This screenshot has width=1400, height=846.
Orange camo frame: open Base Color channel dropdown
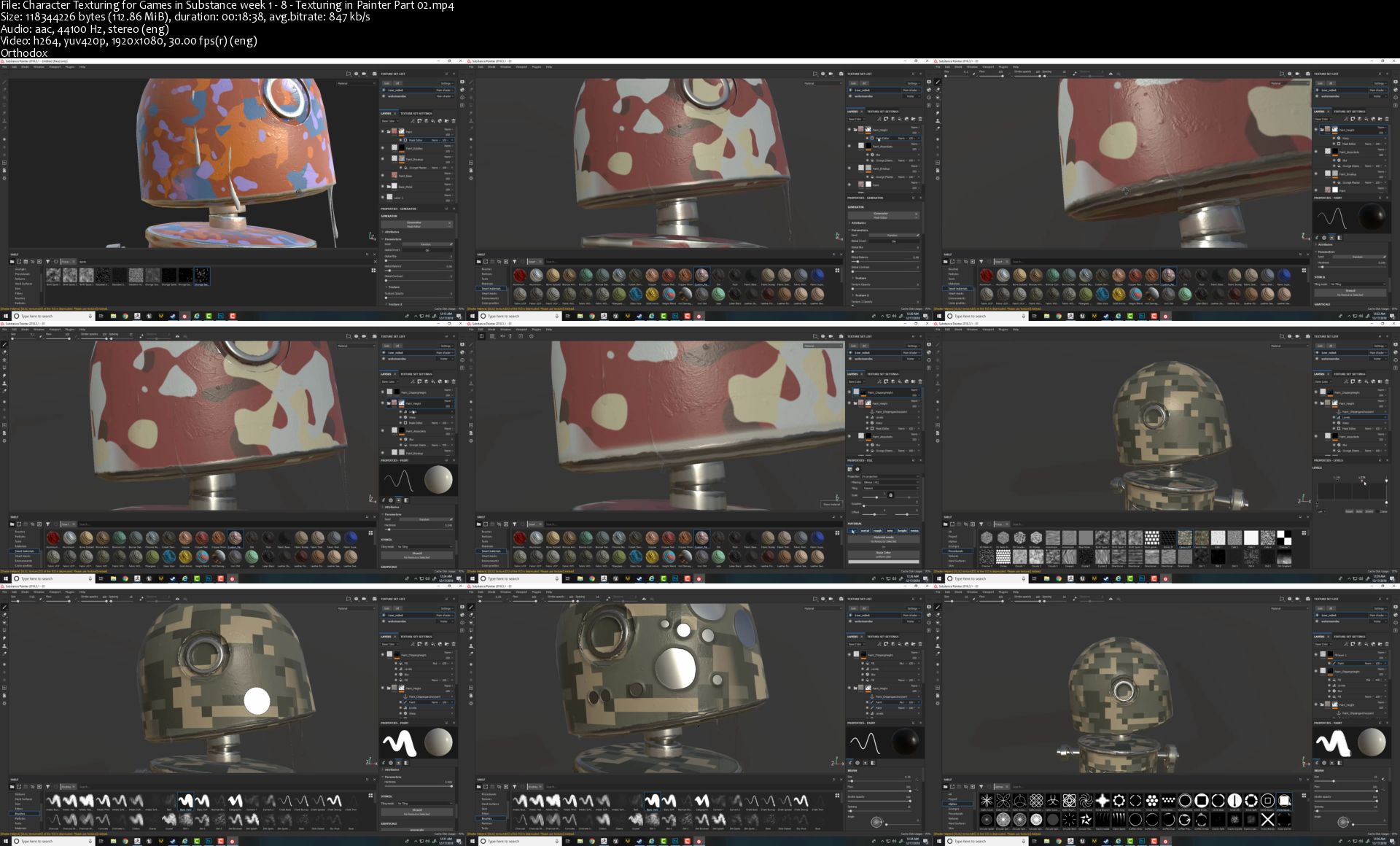390,121
